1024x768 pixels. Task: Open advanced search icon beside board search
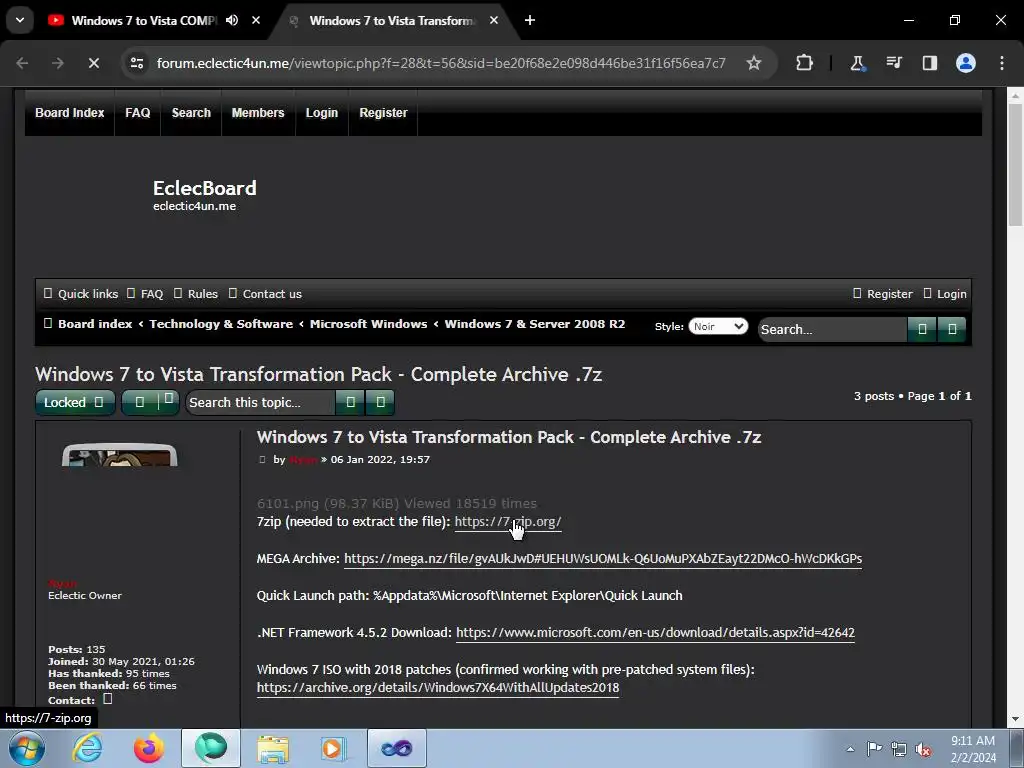tap(952, 330)
